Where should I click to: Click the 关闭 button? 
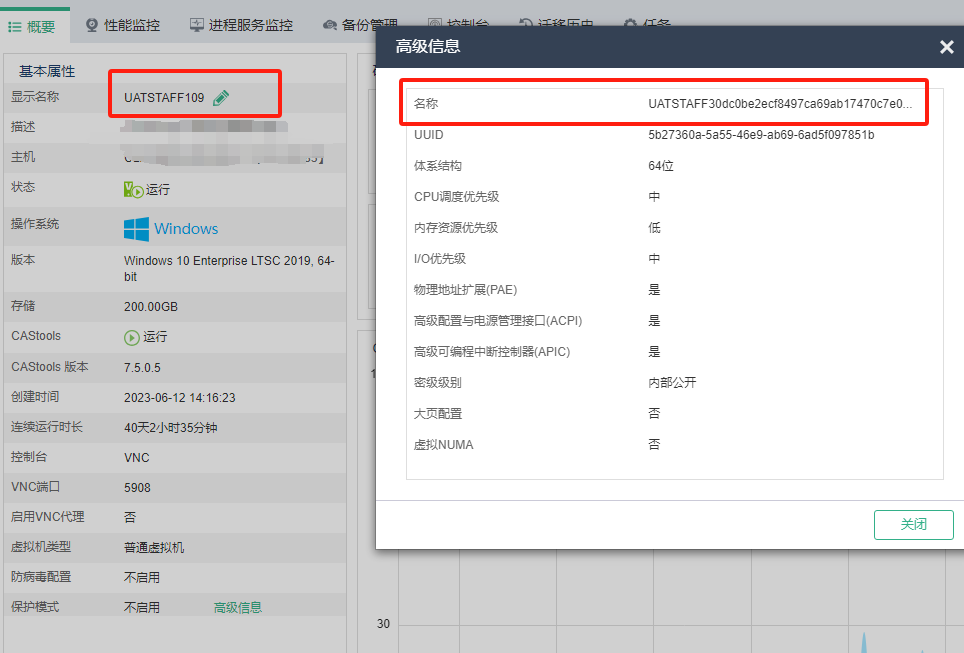pyautogui.click(x=914, y=524)
